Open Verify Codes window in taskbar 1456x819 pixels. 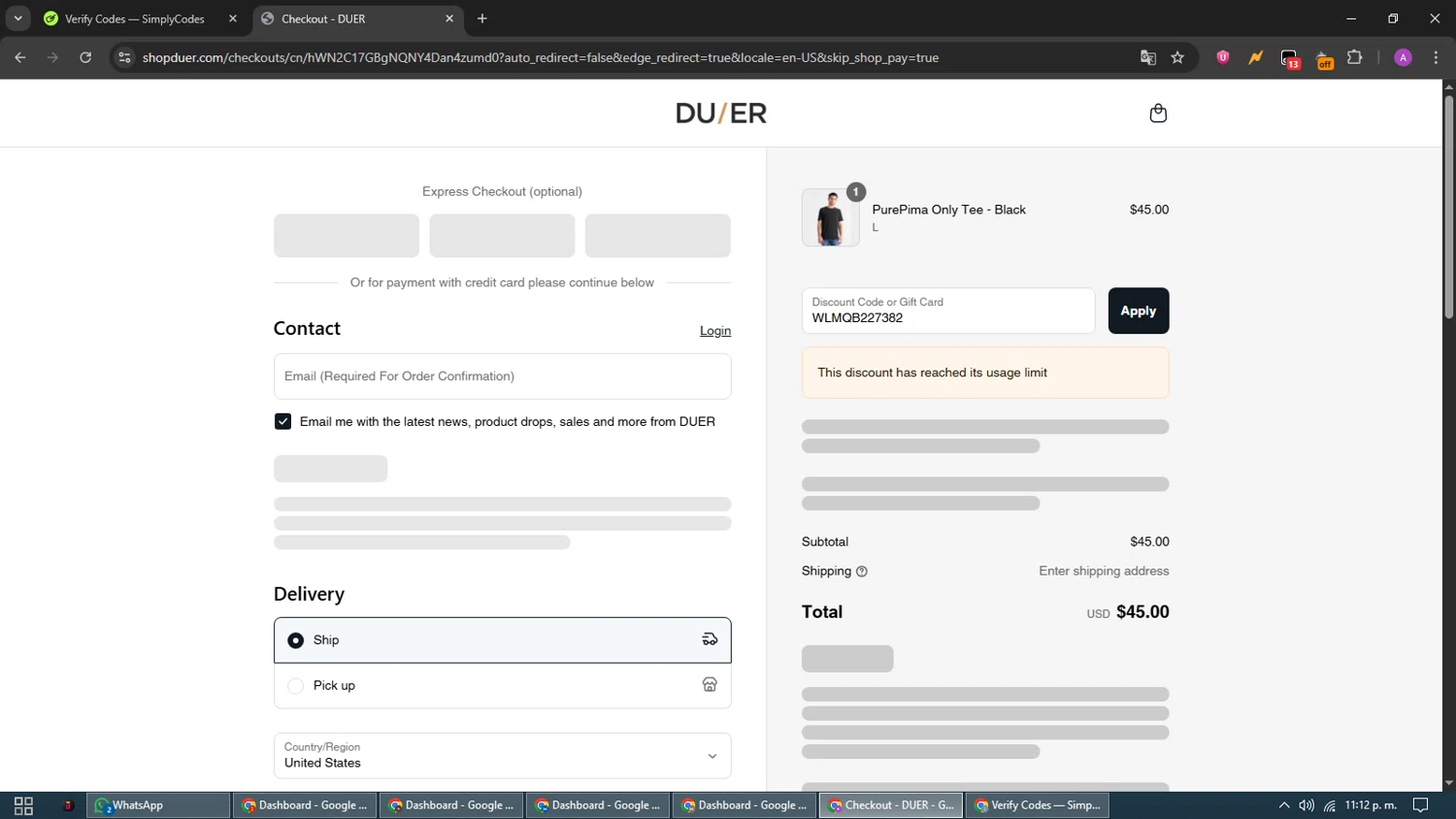(1038, 805)
